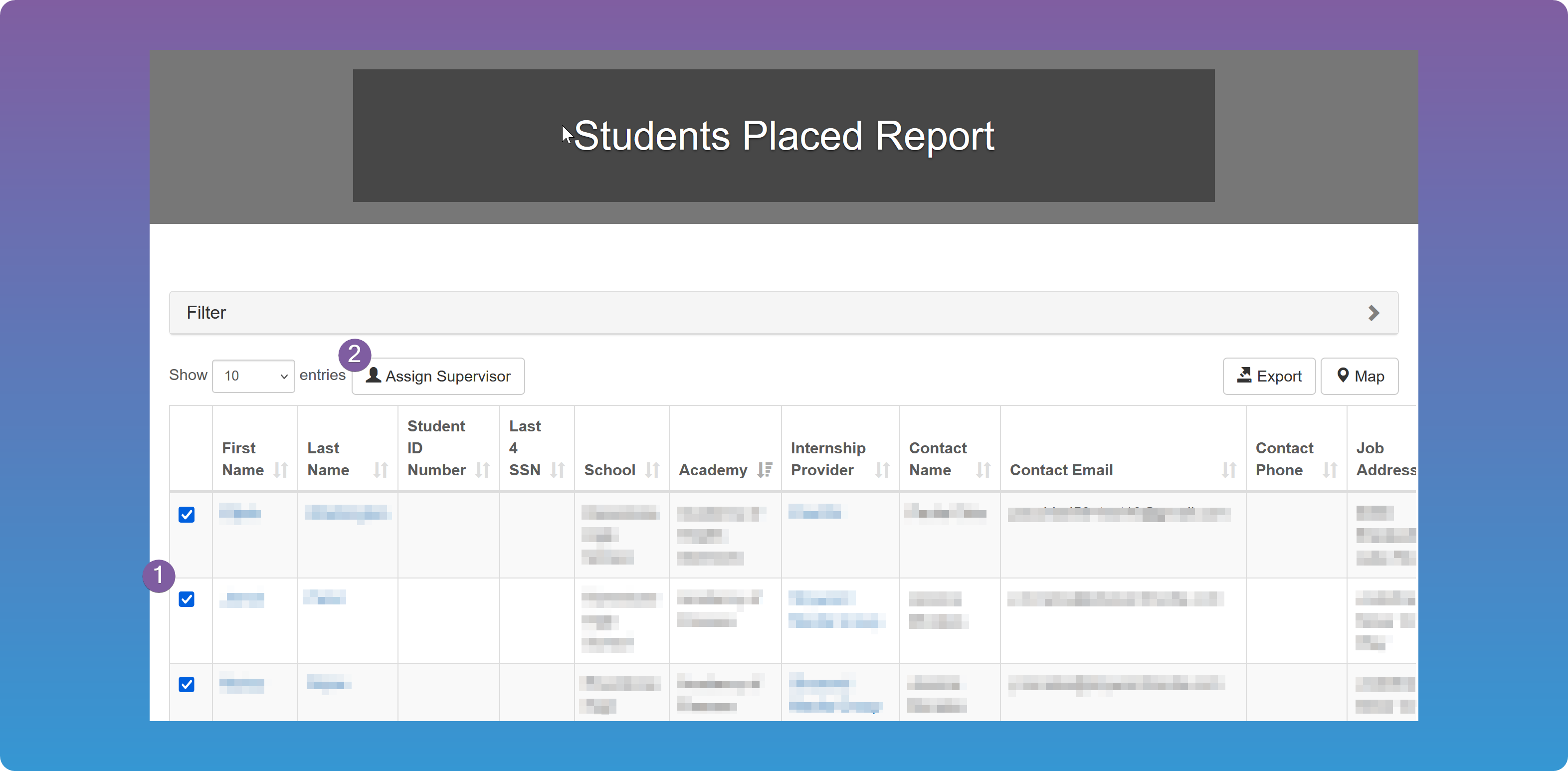1568x771 pixels.
Task: Open the Show entries count dropdown
Action: pos(253,376)
